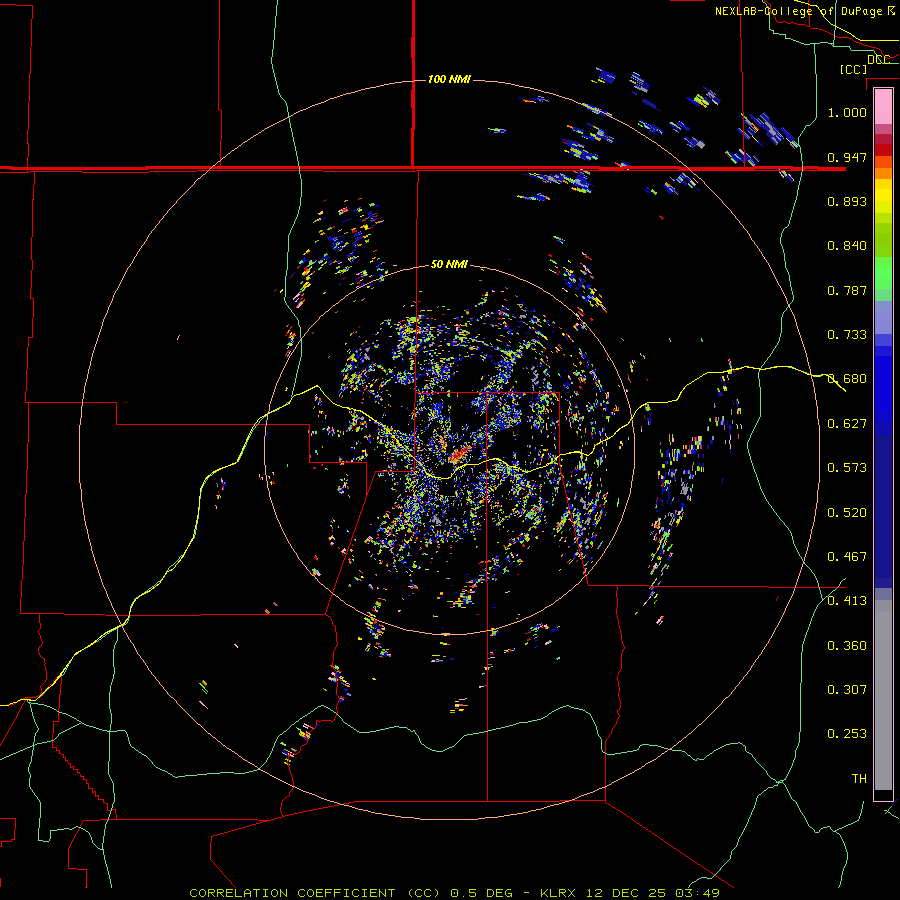Select the 'TH' threshold label on the scale

pyautogui.click(x=859, y=779)
